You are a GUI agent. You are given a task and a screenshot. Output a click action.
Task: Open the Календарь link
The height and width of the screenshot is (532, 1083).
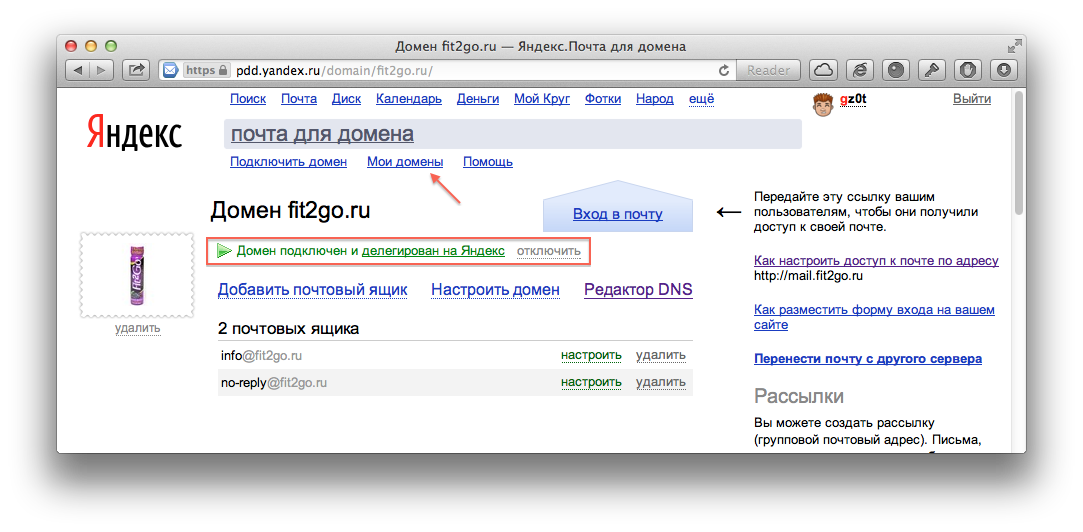[409, 99]
